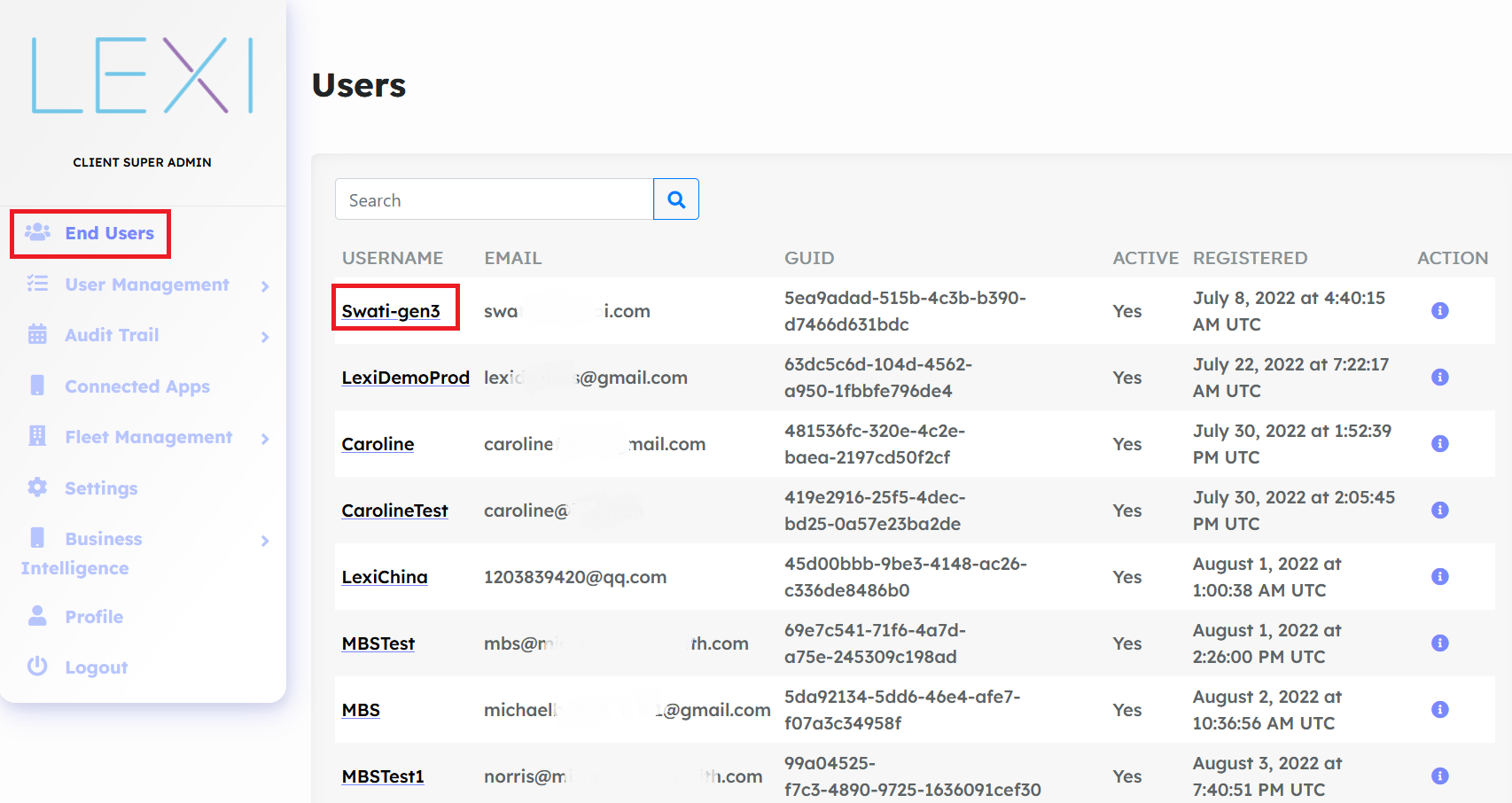Click the LEXI logo
The image size is (1512, 803).
pos(143,75)
